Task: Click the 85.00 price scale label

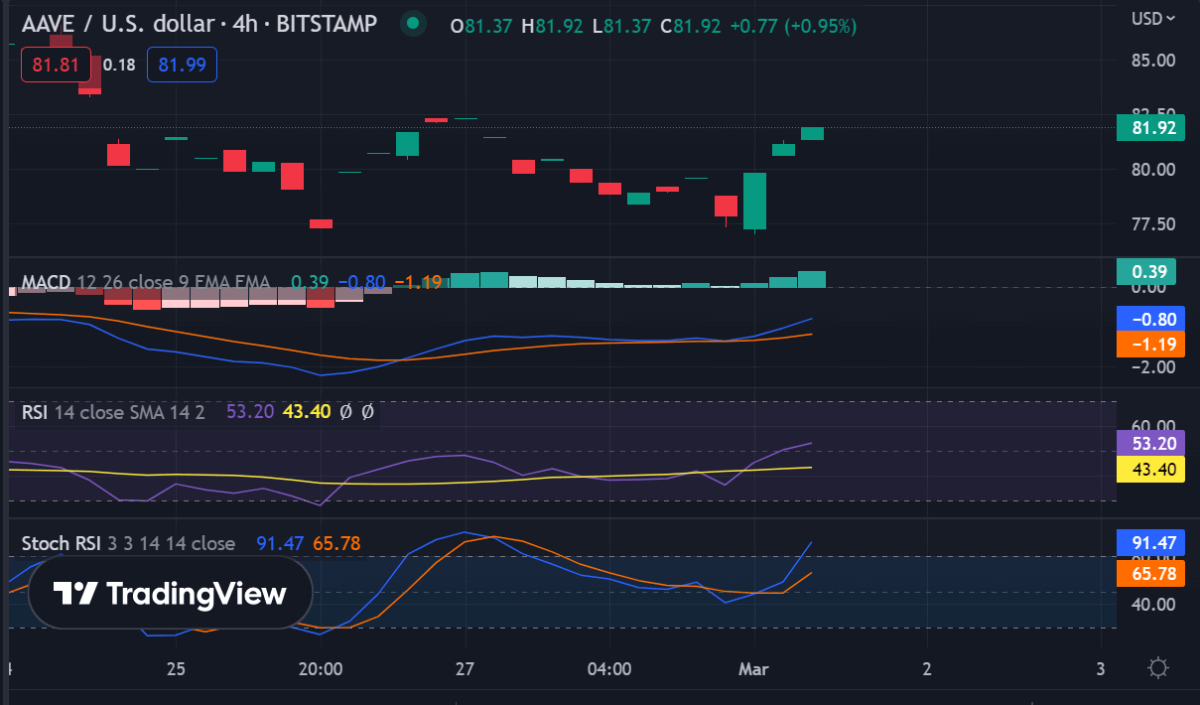Action: point(1153,60)
